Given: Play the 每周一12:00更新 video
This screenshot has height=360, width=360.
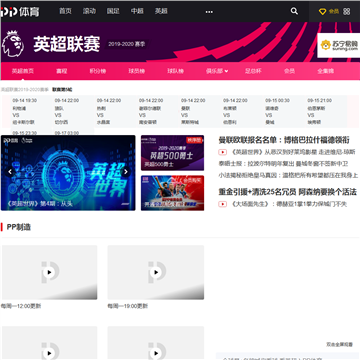Looking at the screenshot, I should pyautogui.click(x=49, y=272).
